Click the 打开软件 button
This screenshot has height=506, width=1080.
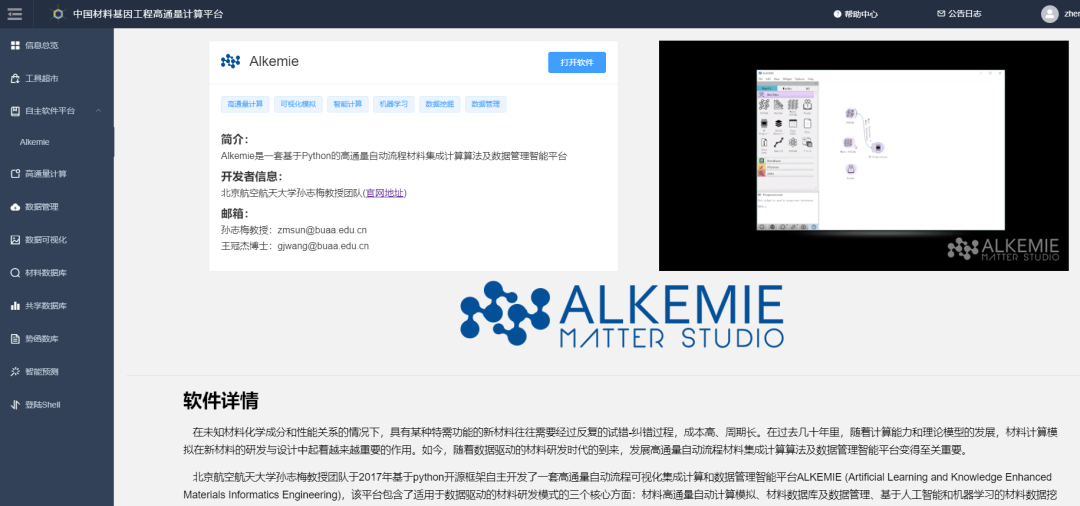pyautogui.click(x=576, y=62)
